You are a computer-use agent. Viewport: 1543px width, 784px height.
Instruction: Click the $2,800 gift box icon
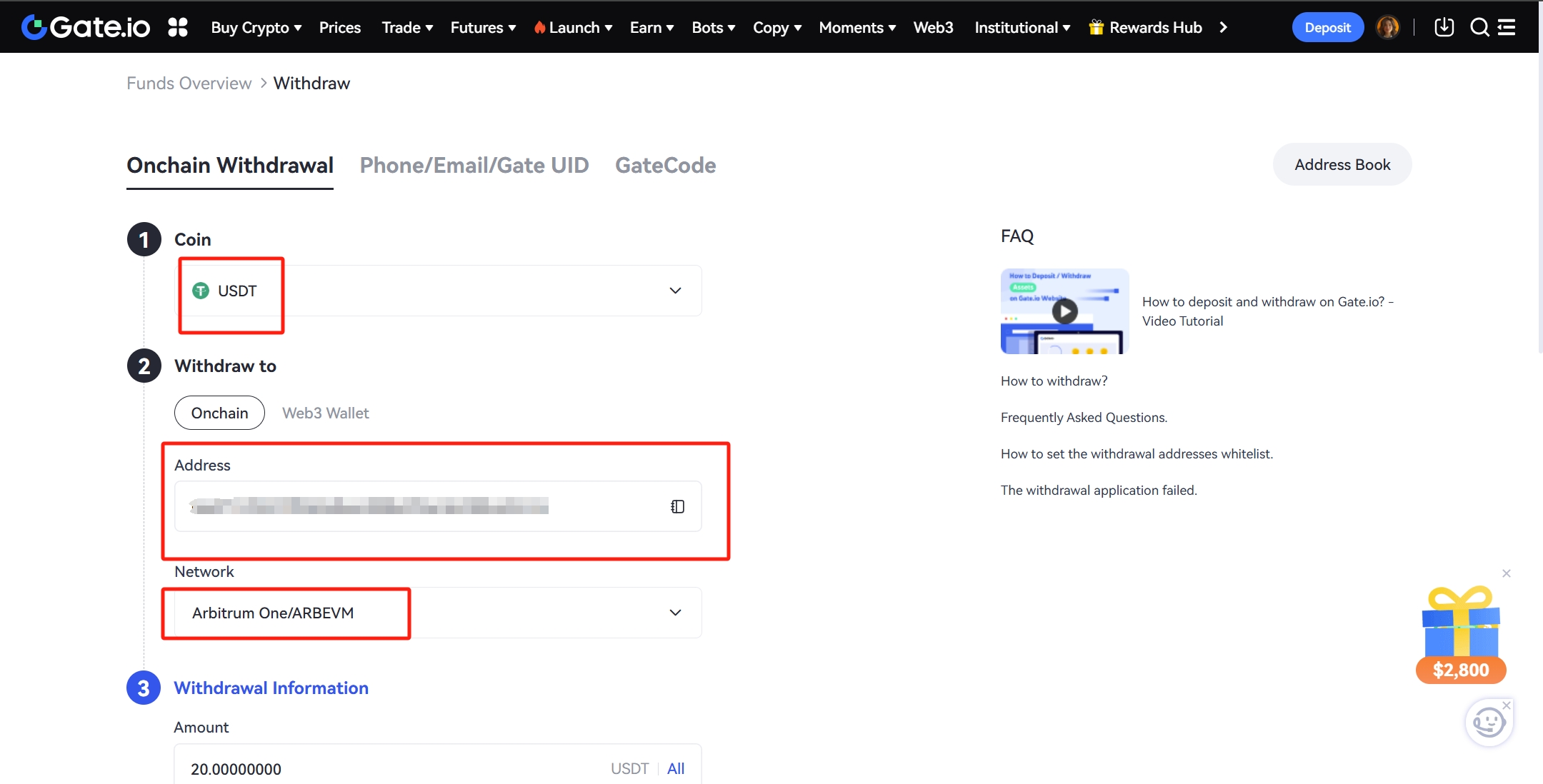(1461, 632)
